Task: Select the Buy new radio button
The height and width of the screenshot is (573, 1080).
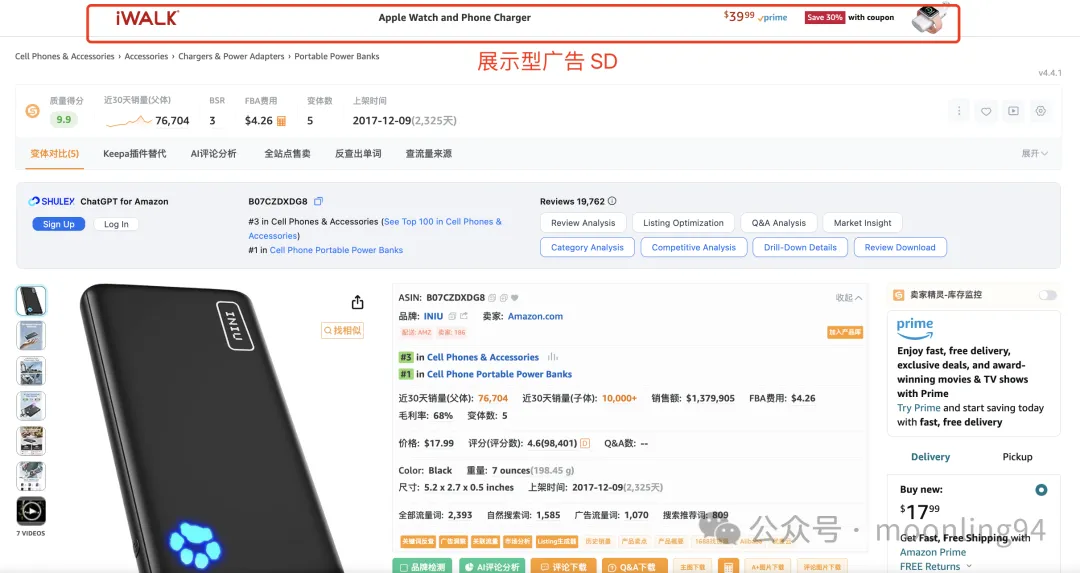Action: (1041, 490)
